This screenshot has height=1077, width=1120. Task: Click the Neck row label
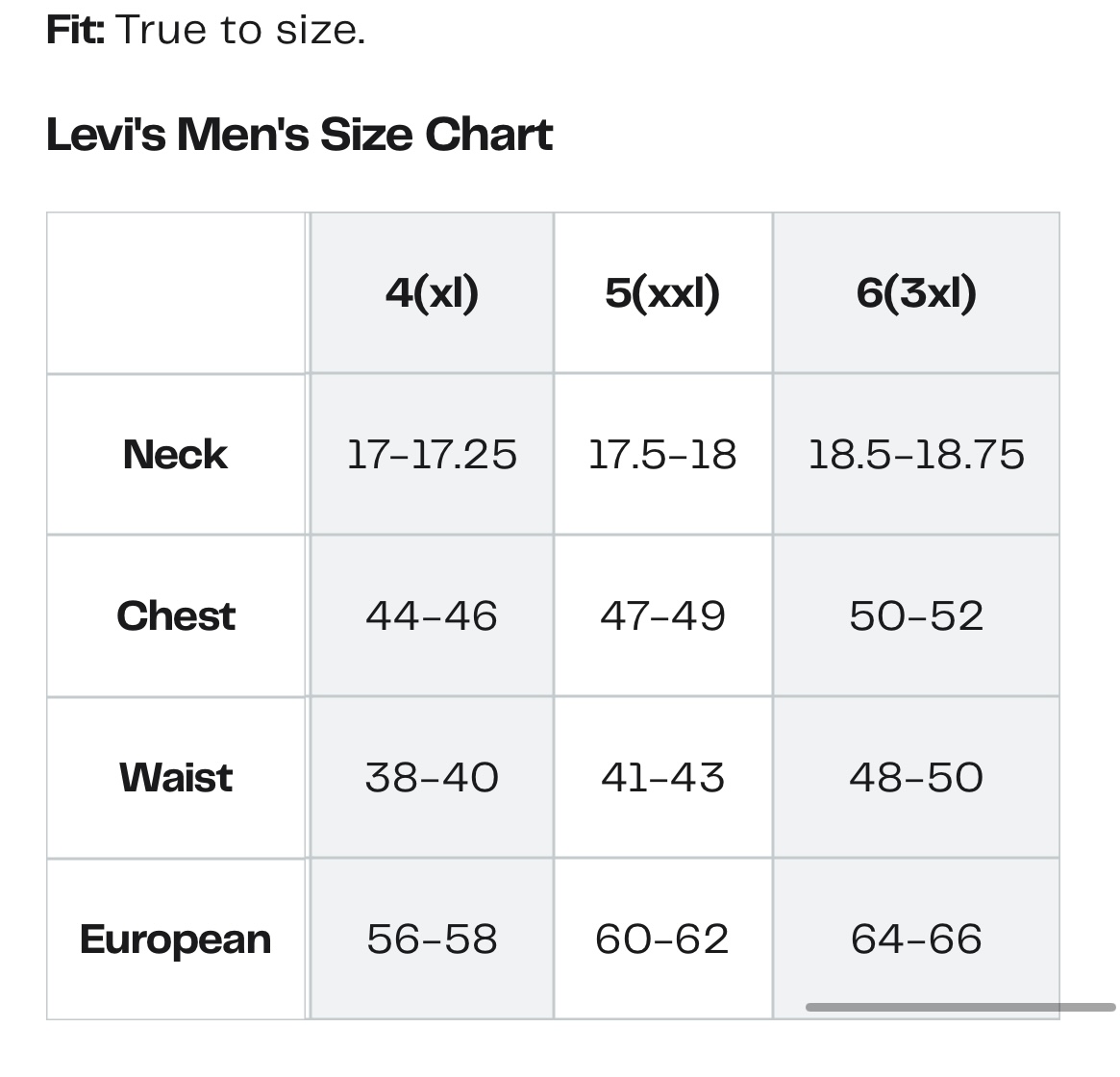(176, 455)
